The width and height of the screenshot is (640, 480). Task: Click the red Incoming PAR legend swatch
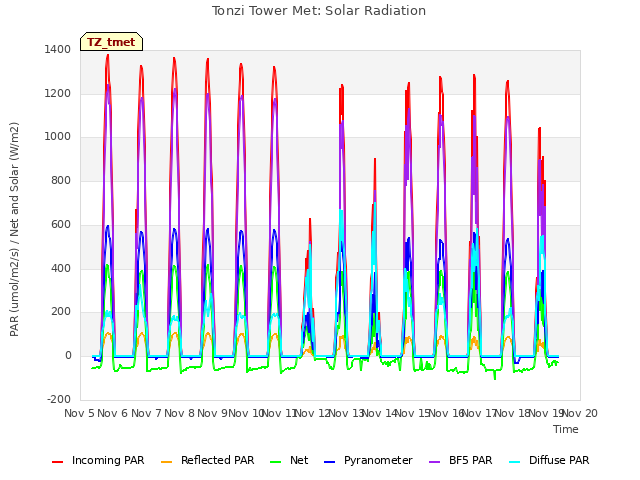click(57, 462)
